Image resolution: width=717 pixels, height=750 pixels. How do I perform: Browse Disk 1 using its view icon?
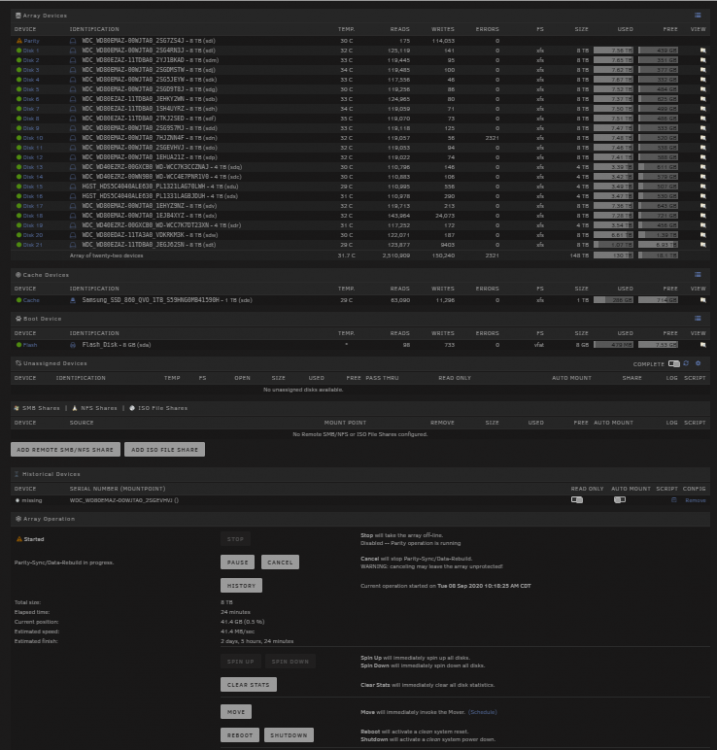[x=703, y=50]
